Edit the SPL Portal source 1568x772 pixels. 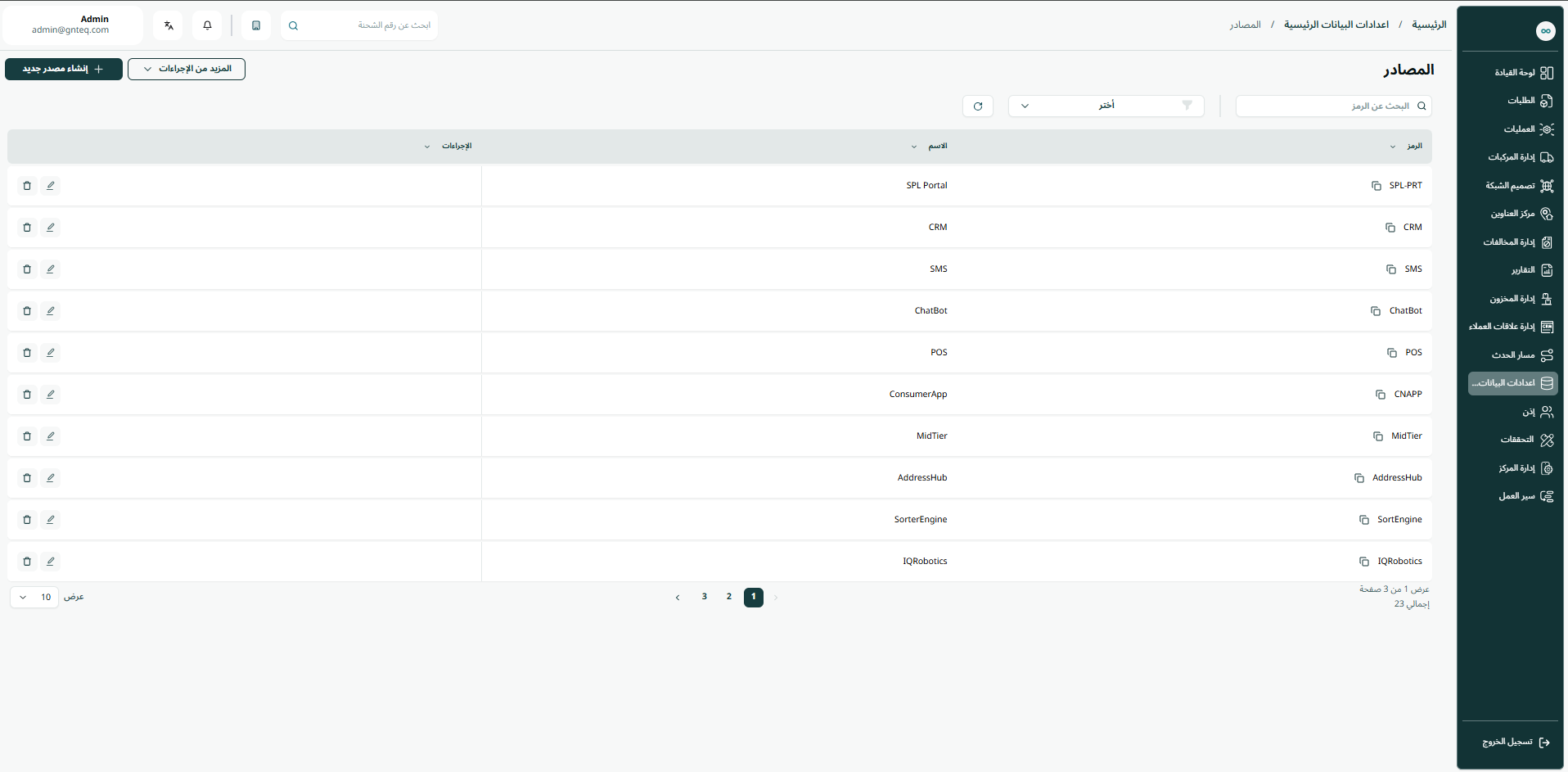tap(51, 186)
